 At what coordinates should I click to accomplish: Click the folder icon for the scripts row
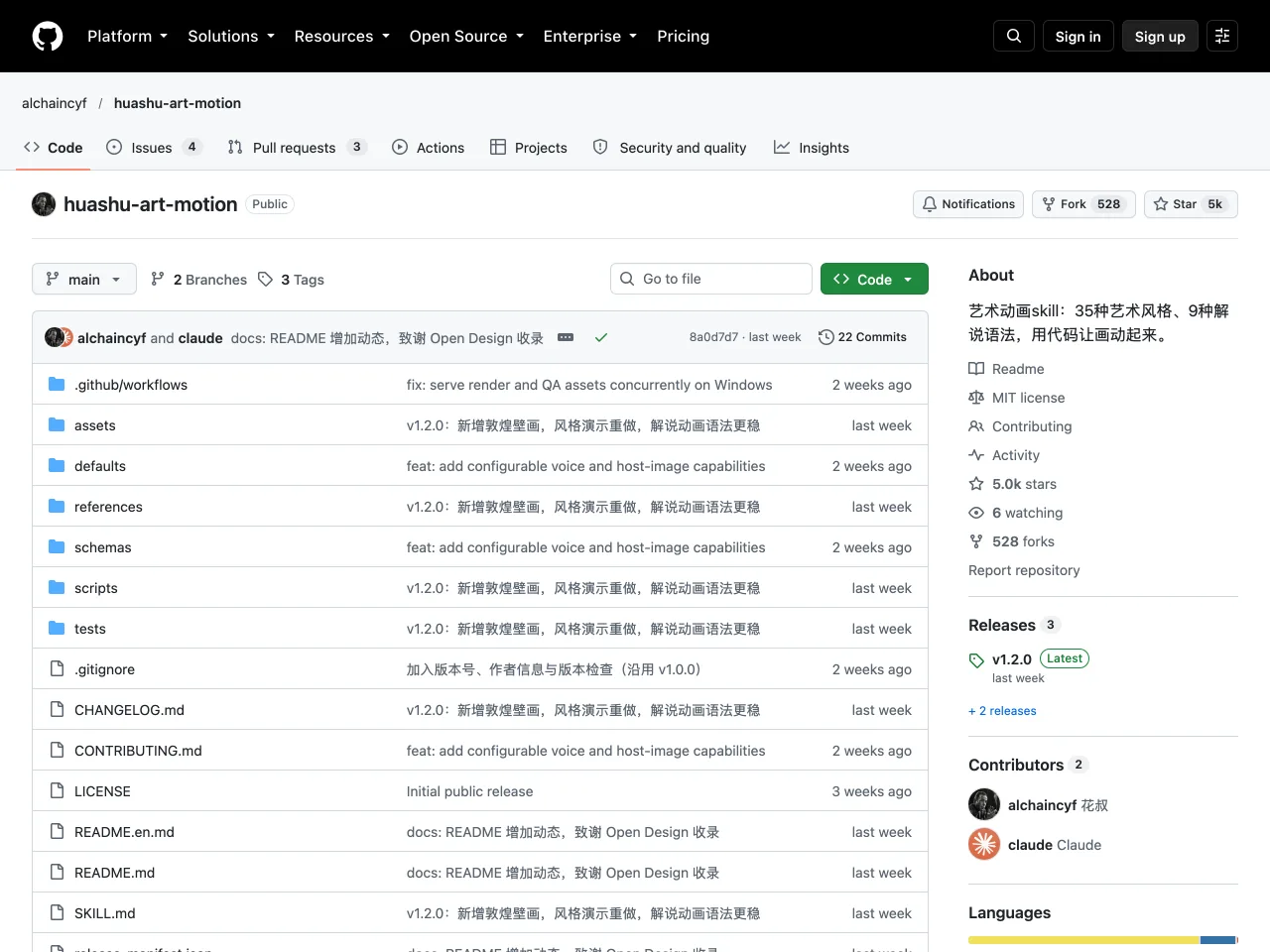pyautogui.click(x=57, y=587)
